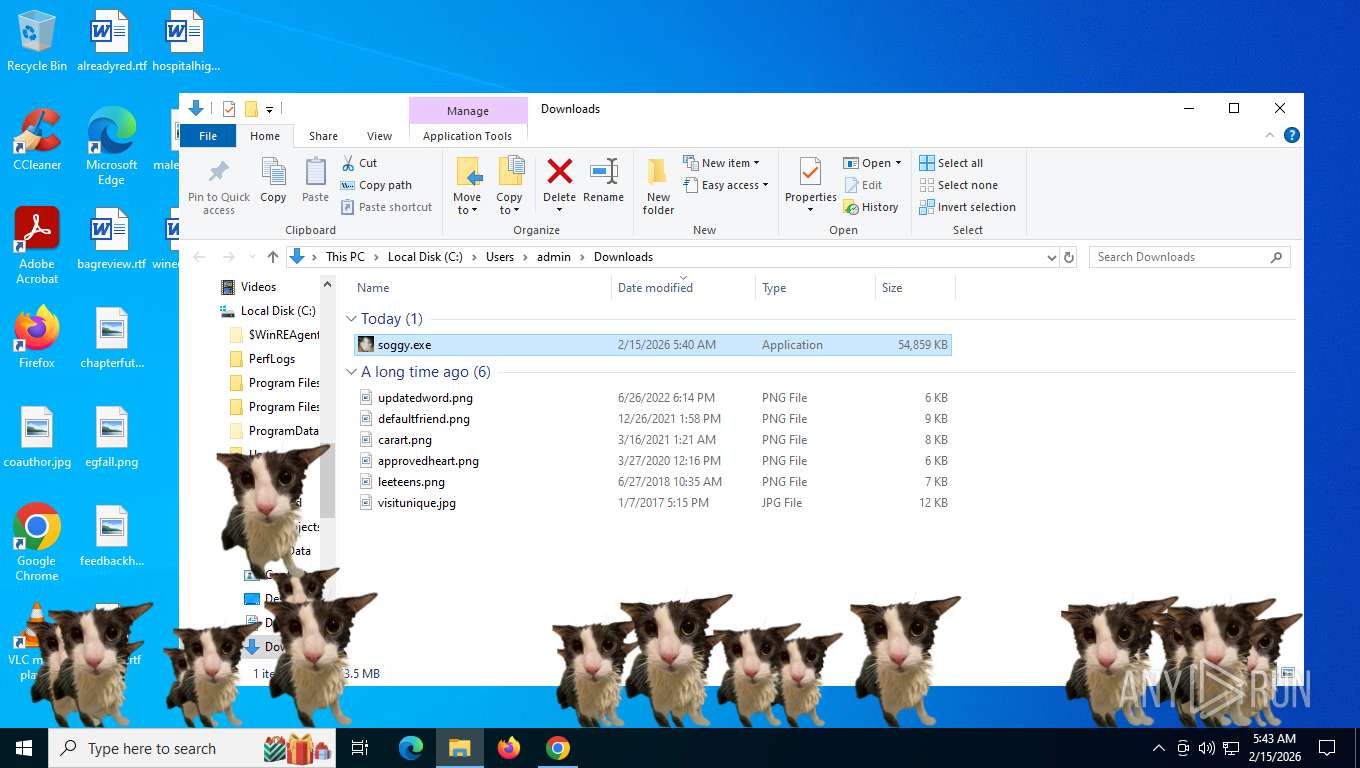Go up one folder level
The image size is (1360, 768).
(x=272, y=257)
